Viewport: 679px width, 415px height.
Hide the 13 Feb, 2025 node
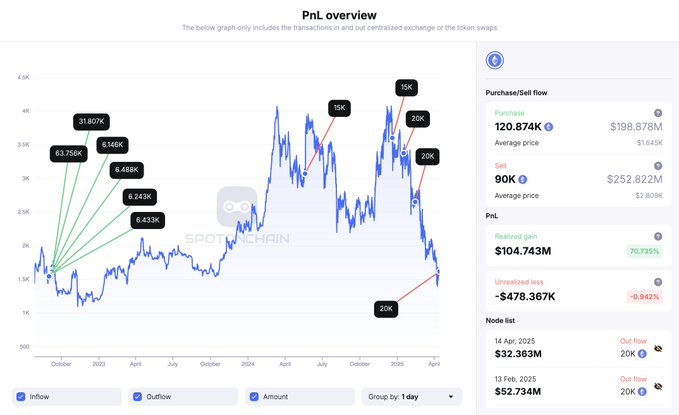[658, 386]
